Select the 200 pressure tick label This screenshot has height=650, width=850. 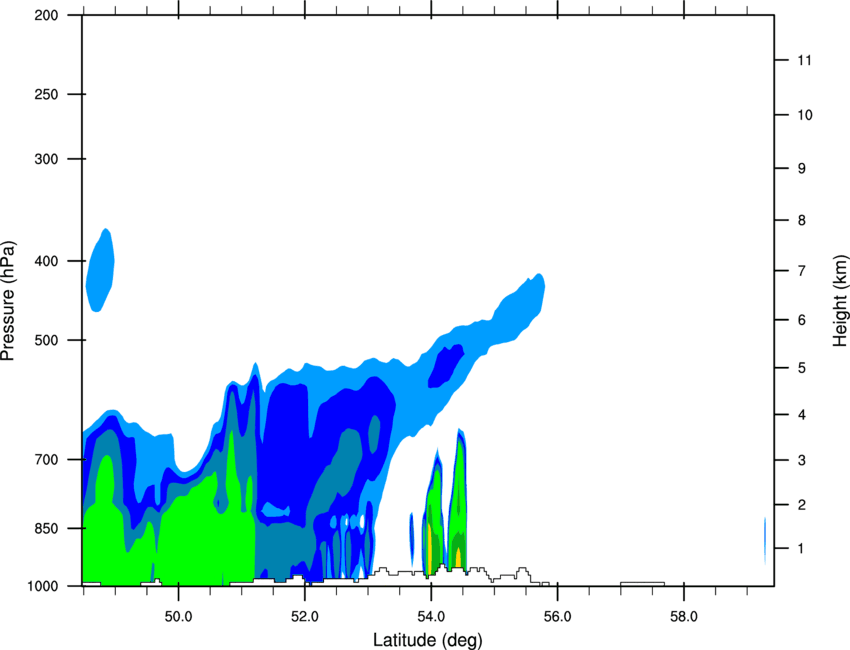coord(46,15)
